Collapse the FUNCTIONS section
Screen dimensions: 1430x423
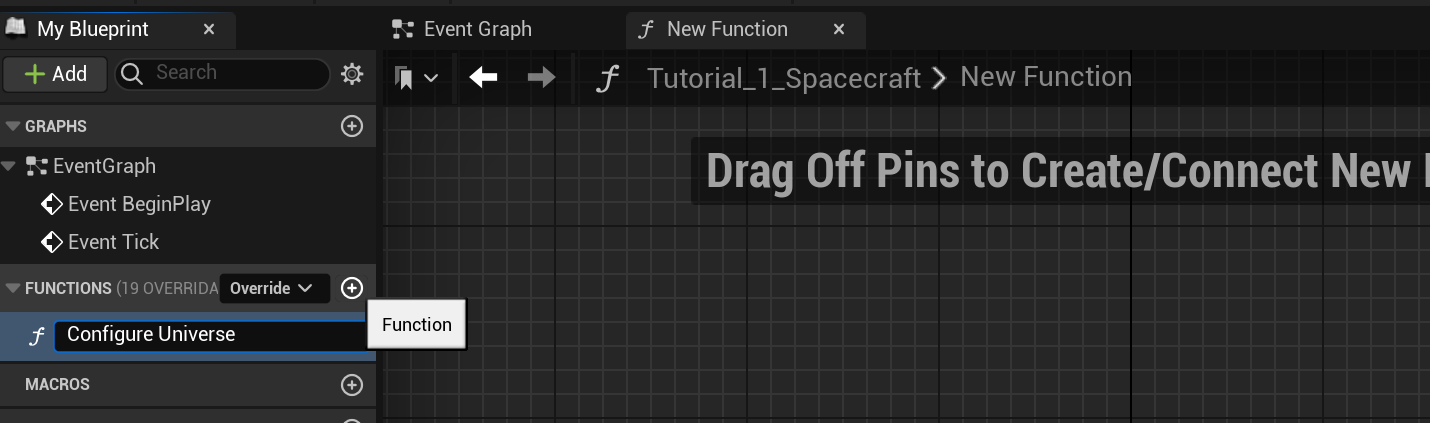pos(13,288)
